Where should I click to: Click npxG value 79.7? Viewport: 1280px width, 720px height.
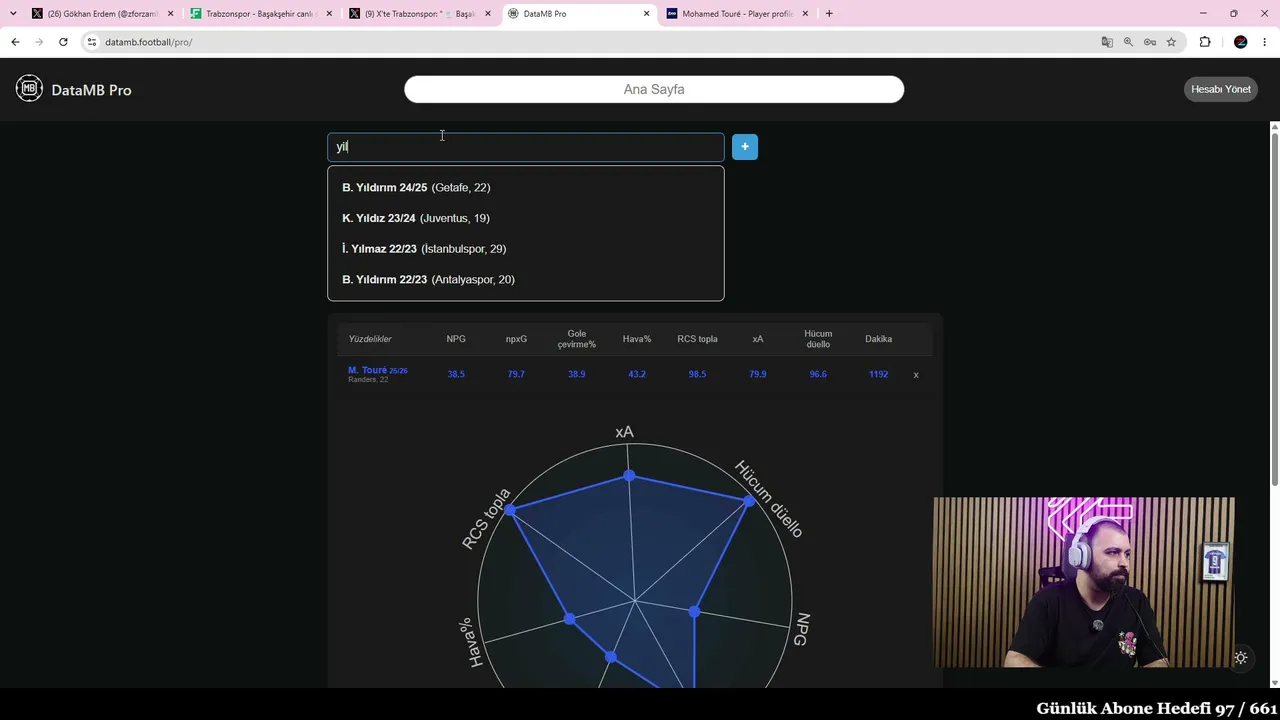pyautogui.click(x=516, y=374)
